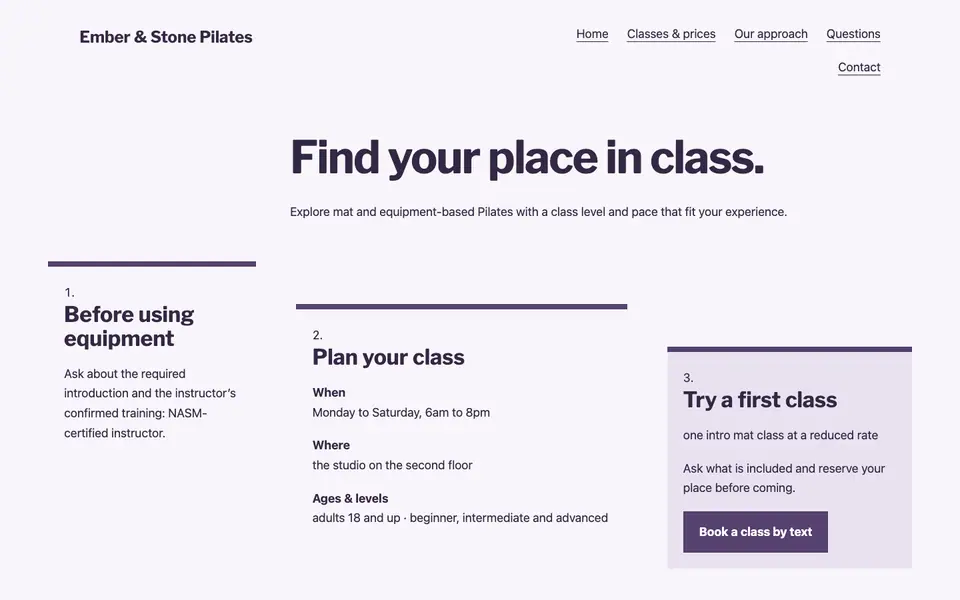Go to Classes & prices page
Screen dimensions: 960x600
point(671,34)
